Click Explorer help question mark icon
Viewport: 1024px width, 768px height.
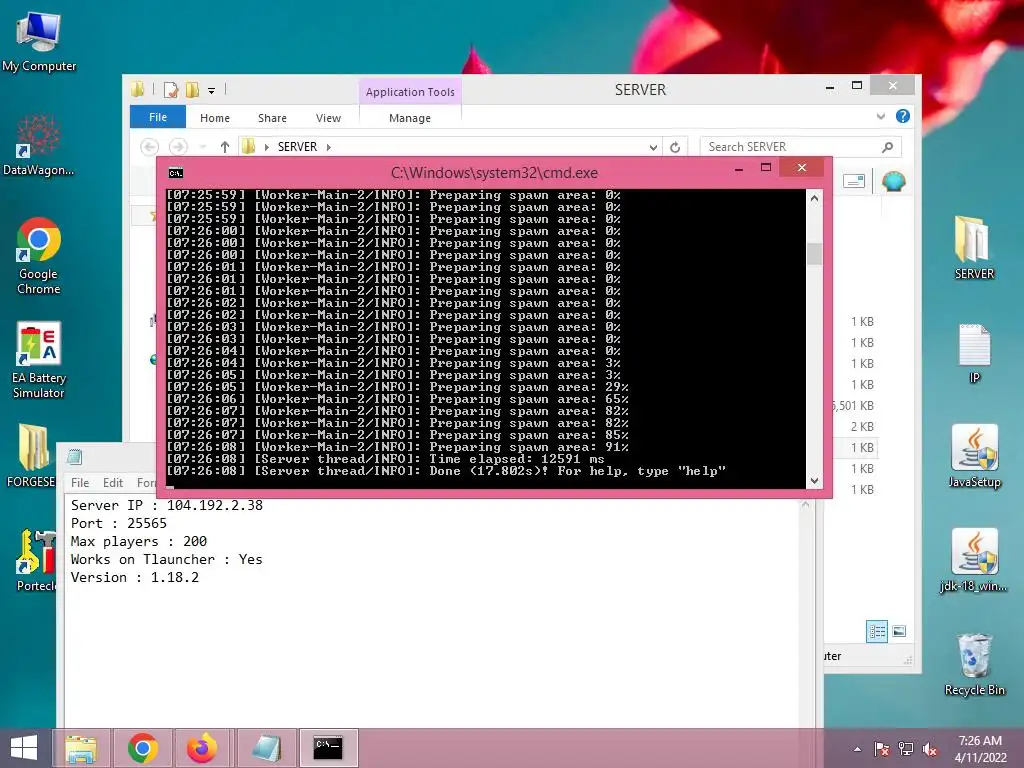coord(903,116)
